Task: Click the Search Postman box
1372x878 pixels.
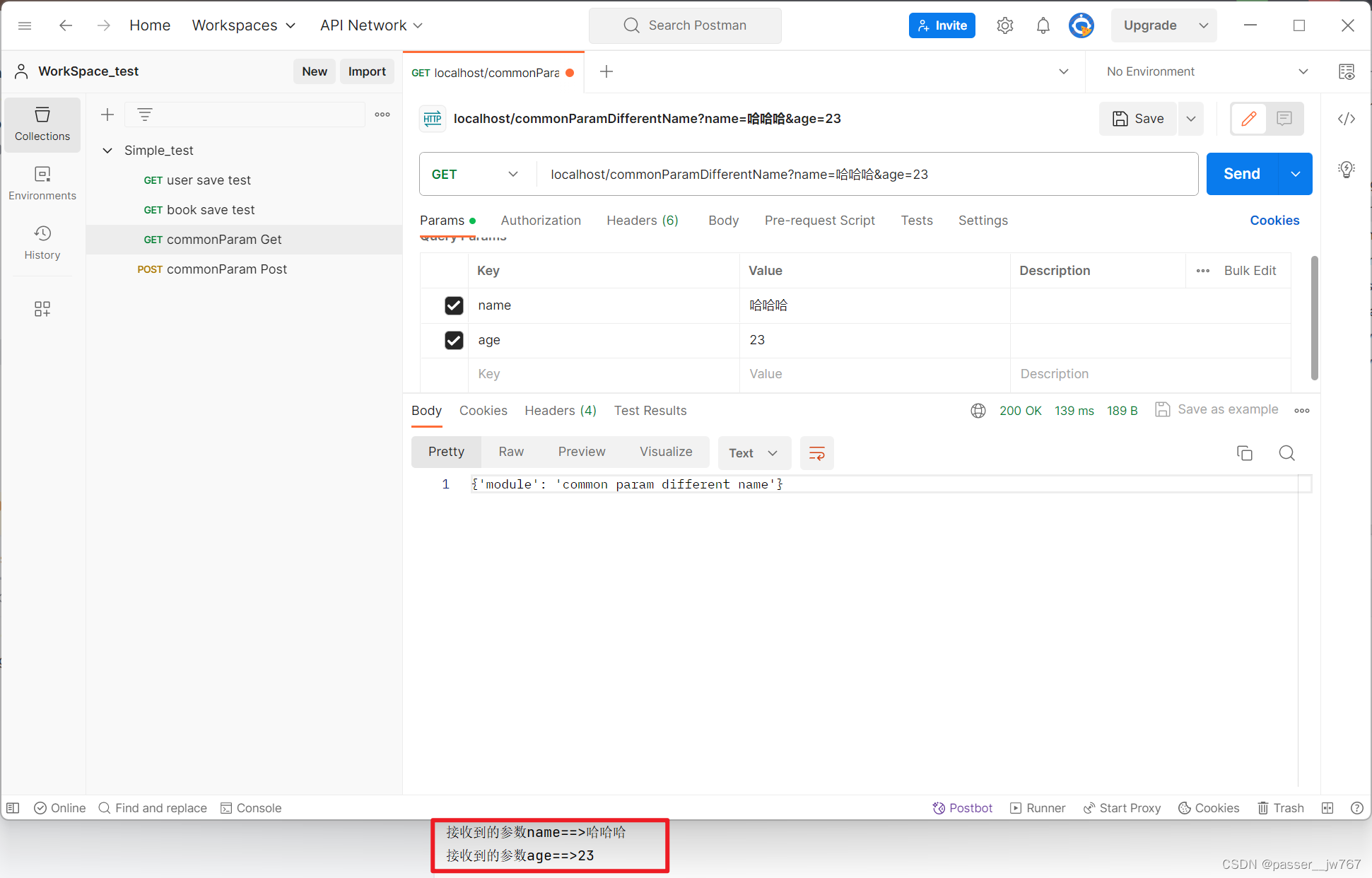Action: 685,25
